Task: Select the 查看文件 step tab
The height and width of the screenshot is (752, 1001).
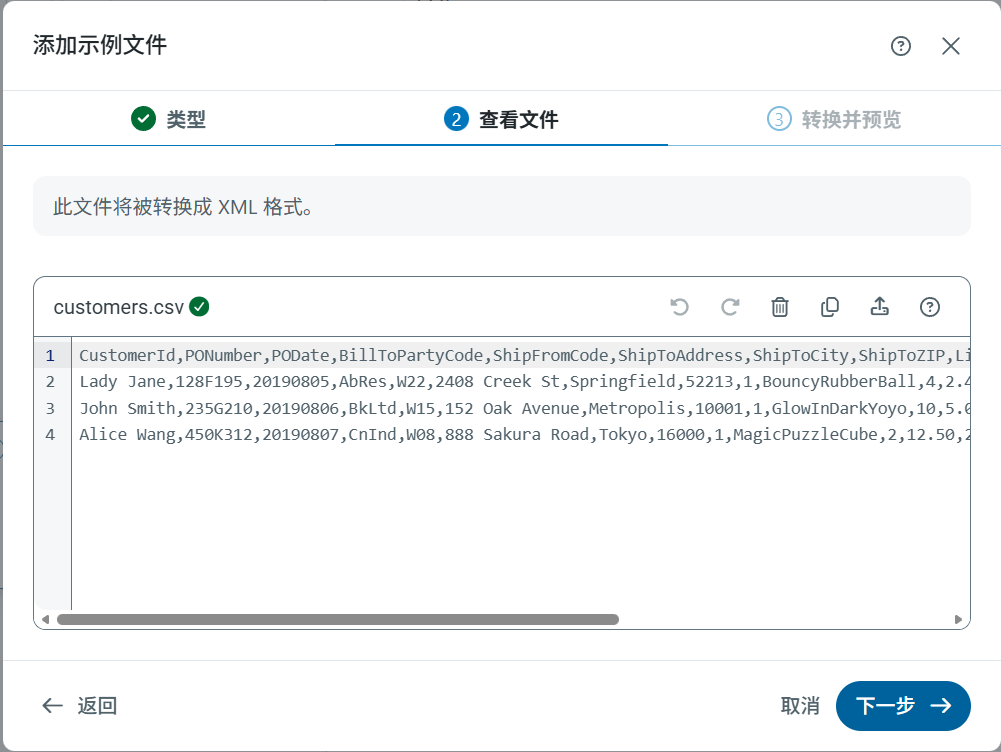Action: point(501,120)
